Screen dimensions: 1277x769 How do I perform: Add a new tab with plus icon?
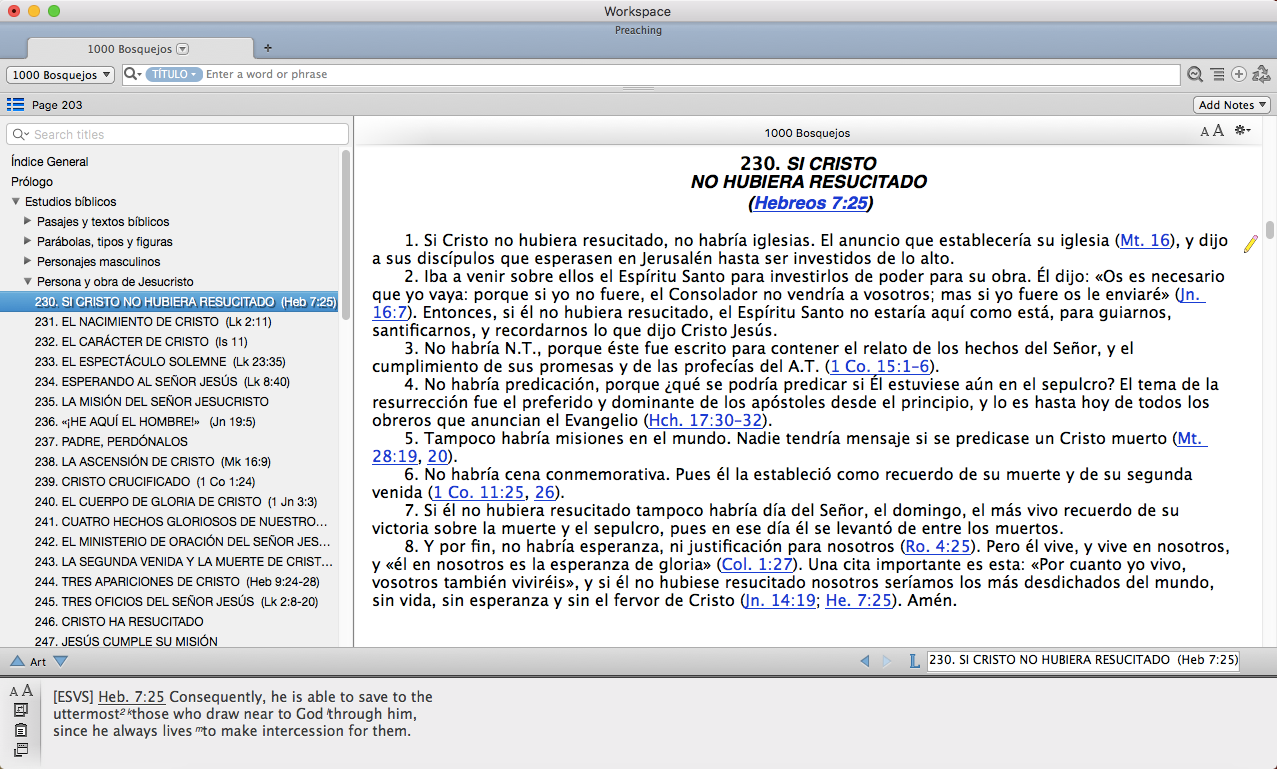tap(267, 48)
